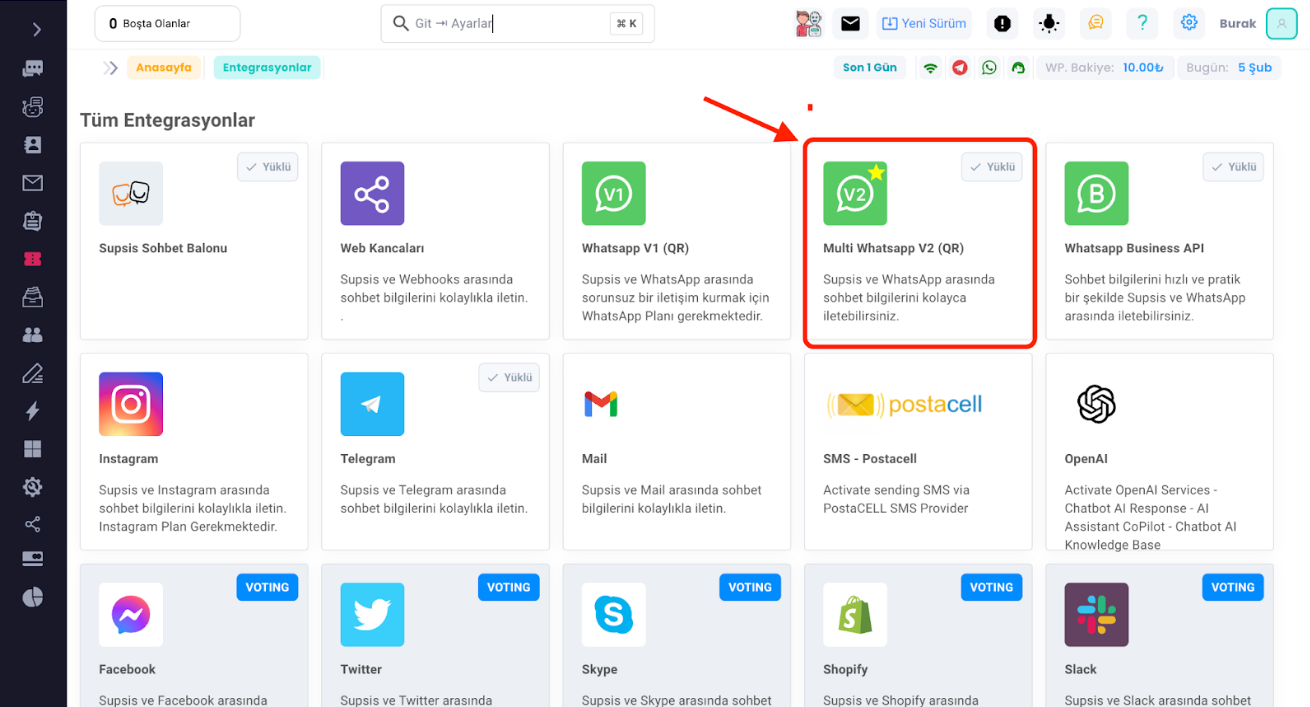
Task: Go to the Anasayfa breadcrumb tab
Action: click(x=164, y=68)
